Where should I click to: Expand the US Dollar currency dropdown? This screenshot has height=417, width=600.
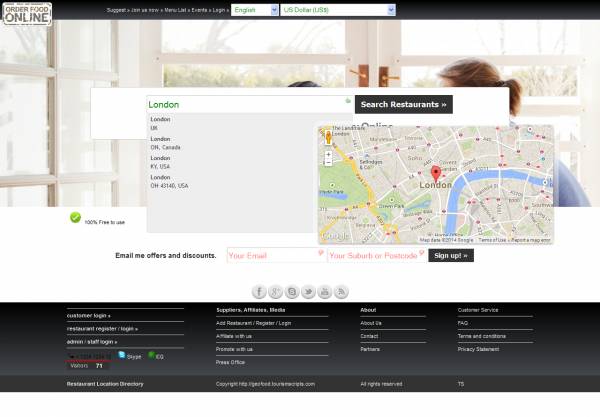coord(337,9)
